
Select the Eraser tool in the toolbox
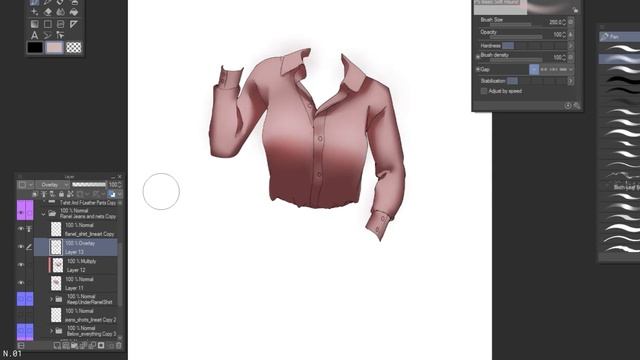[x=48, y=12]
